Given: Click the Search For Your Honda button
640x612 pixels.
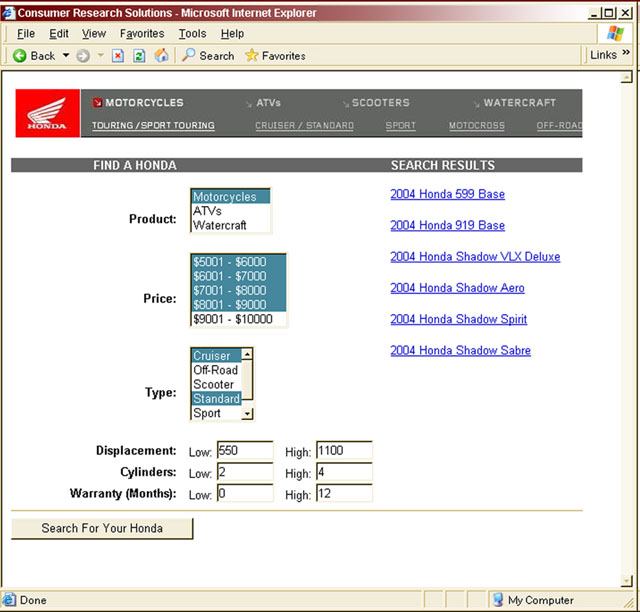Looking at the screenshot, I should (102, 529).
